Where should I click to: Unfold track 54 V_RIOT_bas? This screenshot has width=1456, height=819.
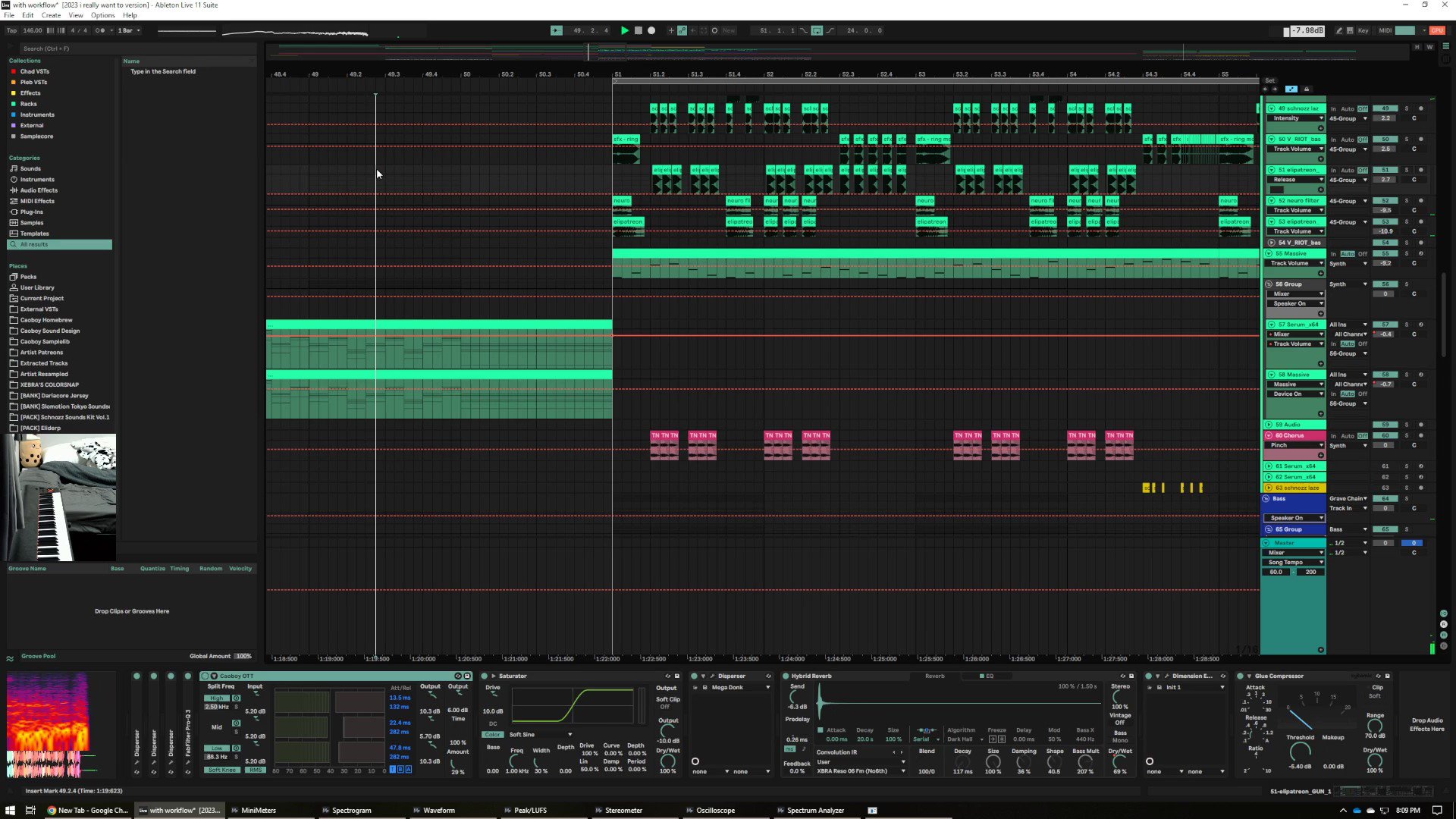pos(1270,243)
